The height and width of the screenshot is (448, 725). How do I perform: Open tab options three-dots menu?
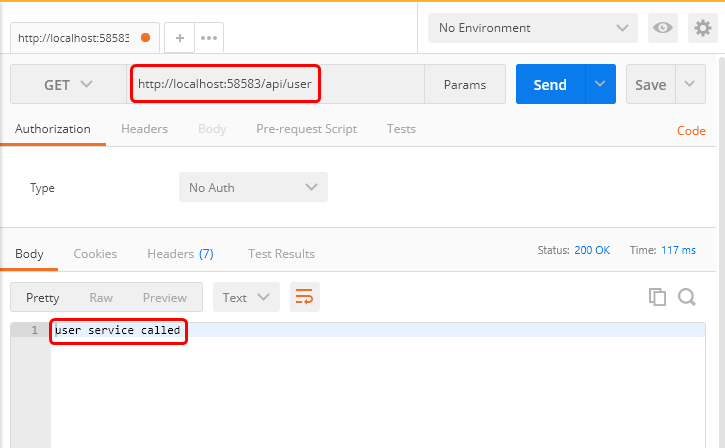pos(208,38)
